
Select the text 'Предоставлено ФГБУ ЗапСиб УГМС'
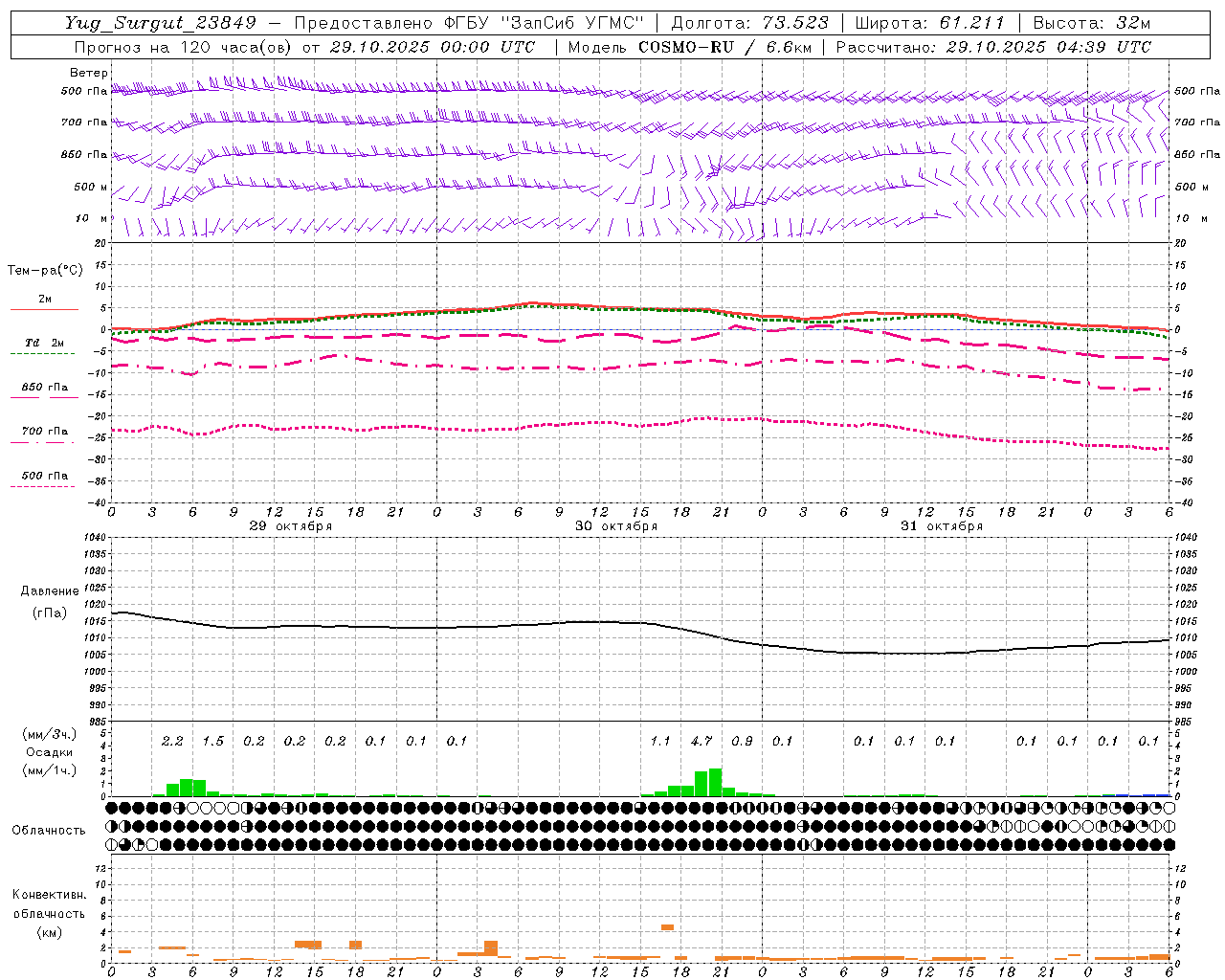pyautogui.click(x=470, y=23)
